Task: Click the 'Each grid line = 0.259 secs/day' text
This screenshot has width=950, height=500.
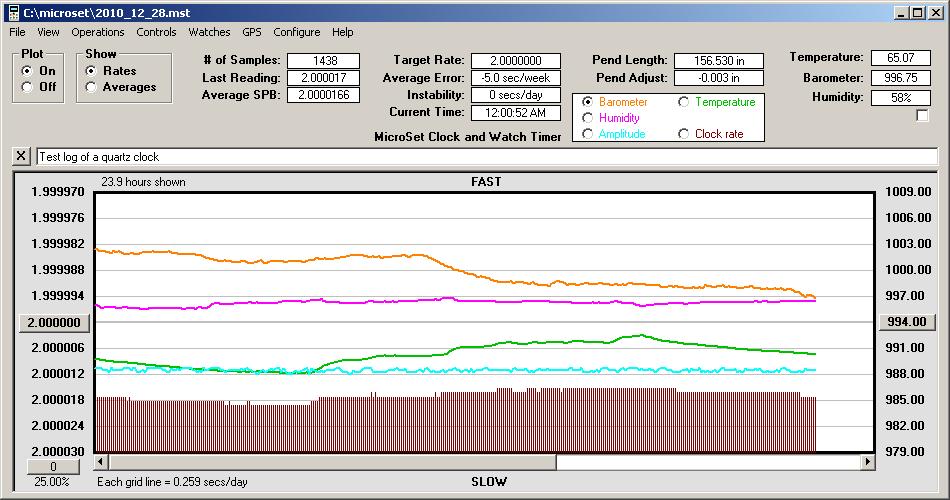Action: pos(172,482)
